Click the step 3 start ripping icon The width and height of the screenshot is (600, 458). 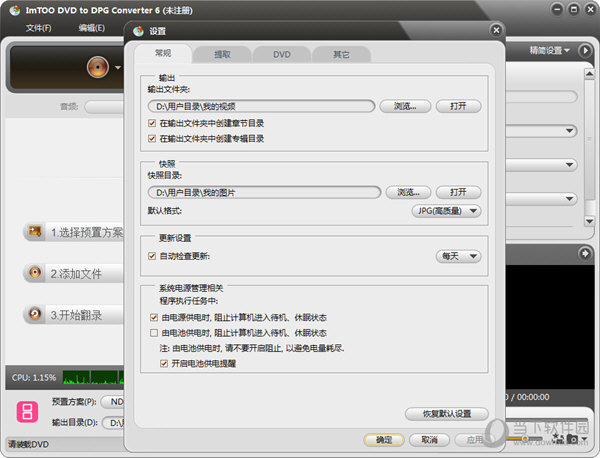click(x=35, y=314)
